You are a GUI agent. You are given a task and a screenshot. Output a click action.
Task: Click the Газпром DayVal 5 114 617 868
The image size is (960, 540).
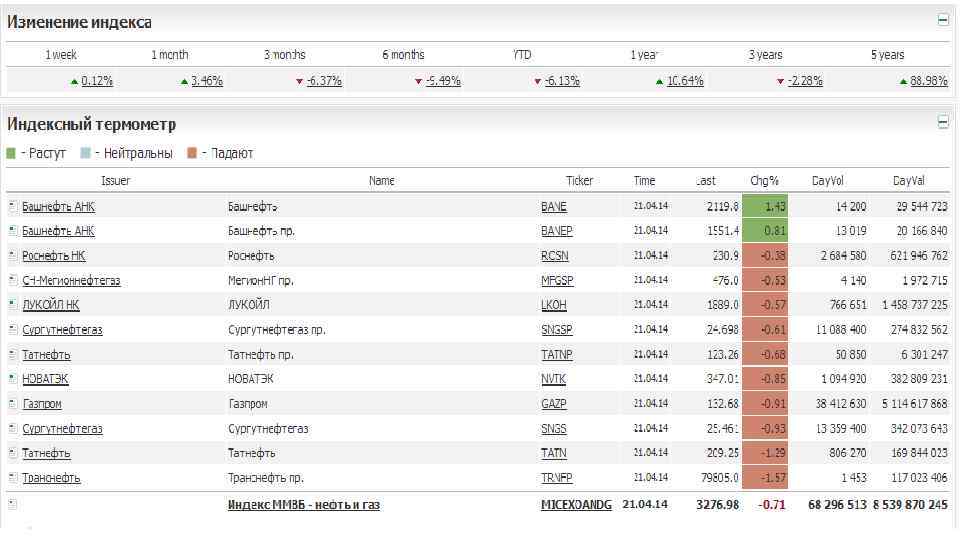pyautogui.click(x=915, y=403)
